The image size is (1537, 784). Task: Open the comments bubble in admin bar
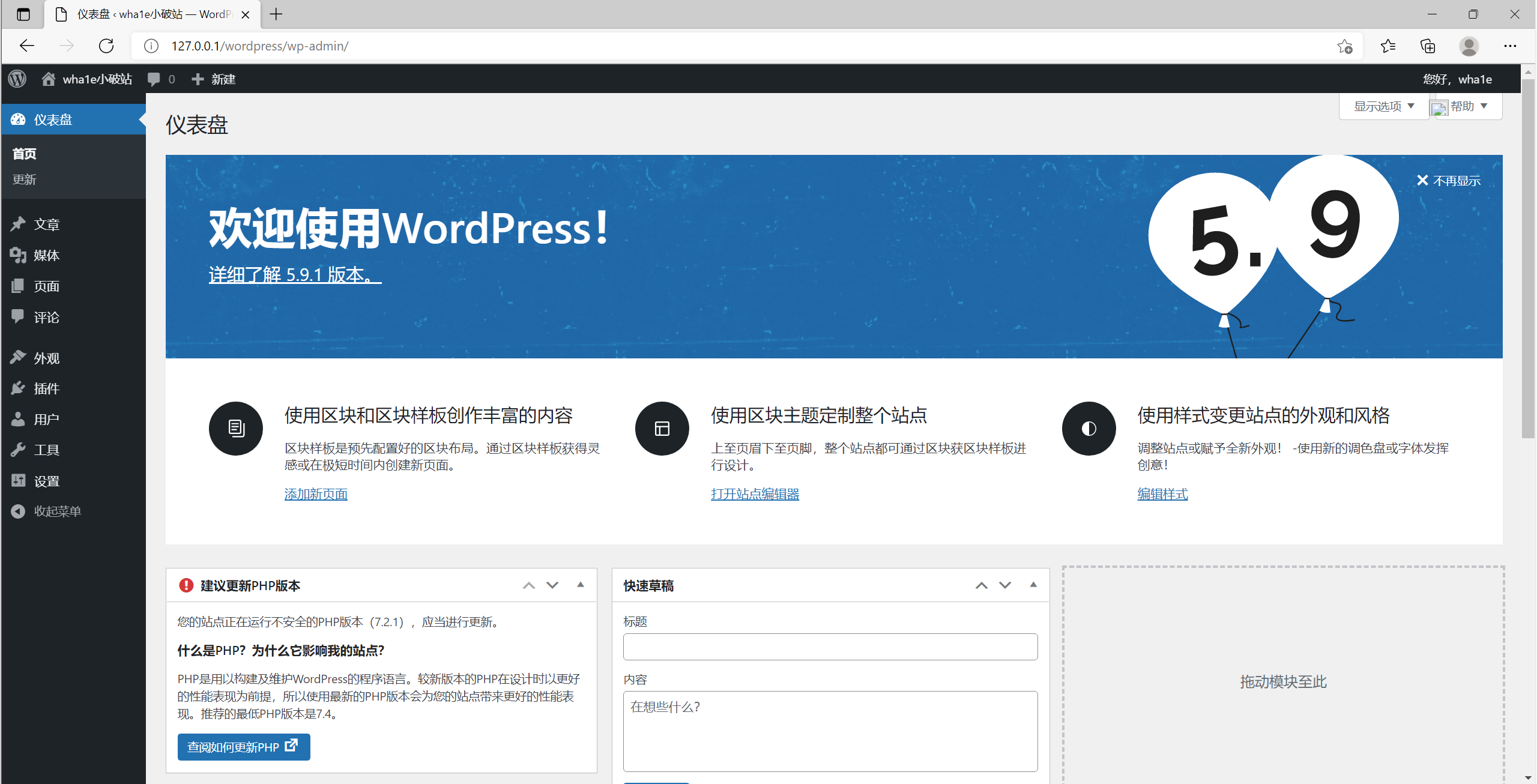coord(154,79)
